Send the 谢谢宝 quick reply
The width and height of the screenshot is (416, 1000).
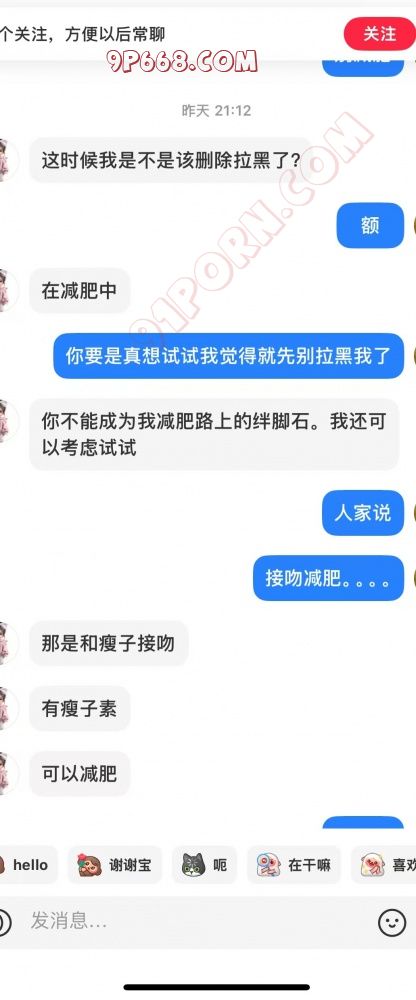pos(115,865)
